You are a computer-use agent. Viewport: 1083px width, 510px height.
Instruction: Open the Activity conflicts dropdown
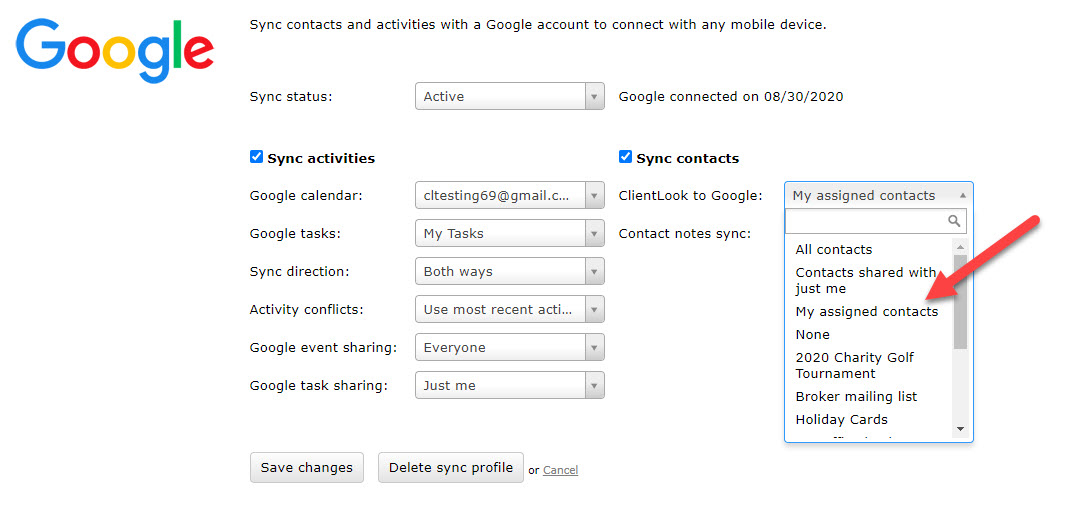click(510, 310)
